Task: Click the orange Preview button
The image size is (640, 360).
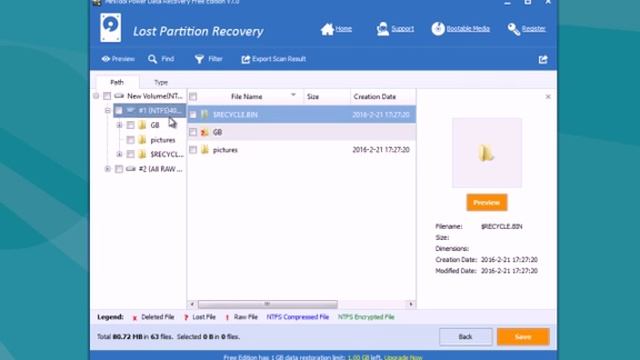Action: 487,202
